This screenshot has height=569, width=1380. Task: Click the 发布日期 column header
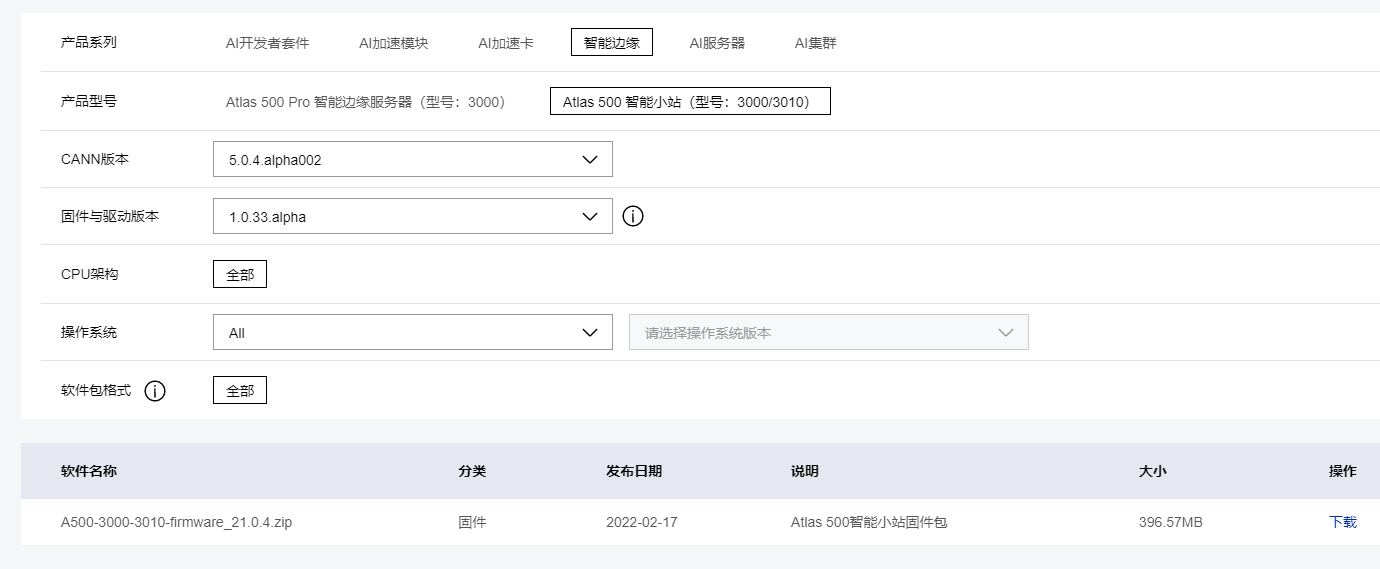(634, 471)
